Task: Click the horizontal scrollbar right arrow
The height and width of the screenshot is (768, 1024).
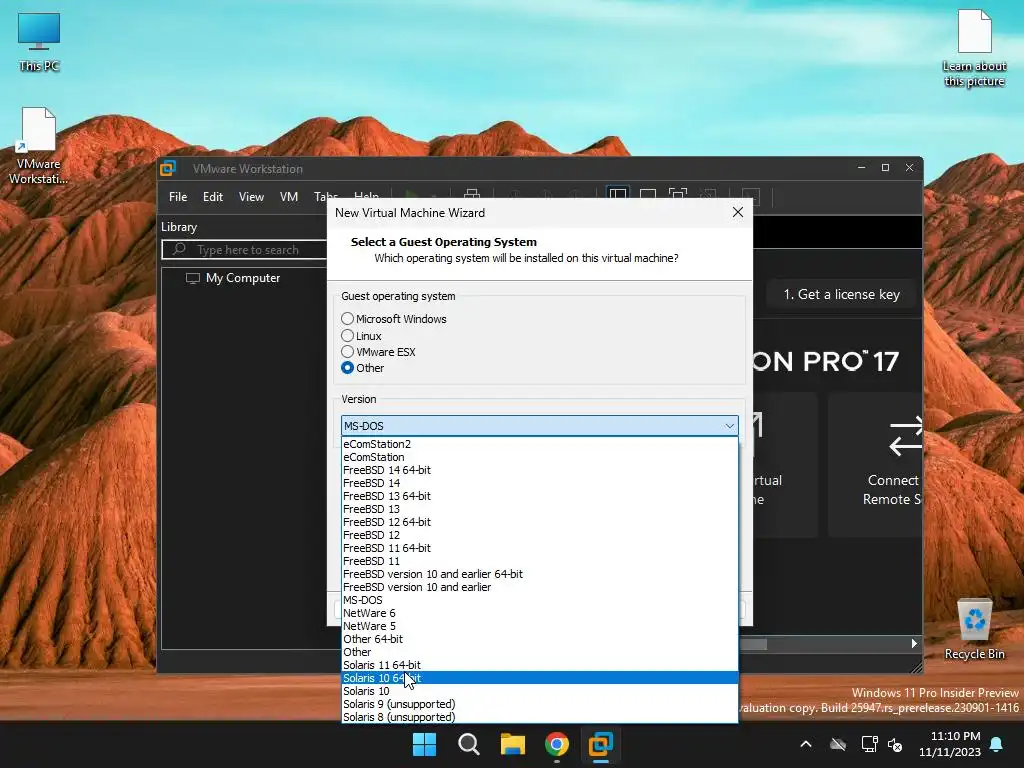Action: coord(914,644)
